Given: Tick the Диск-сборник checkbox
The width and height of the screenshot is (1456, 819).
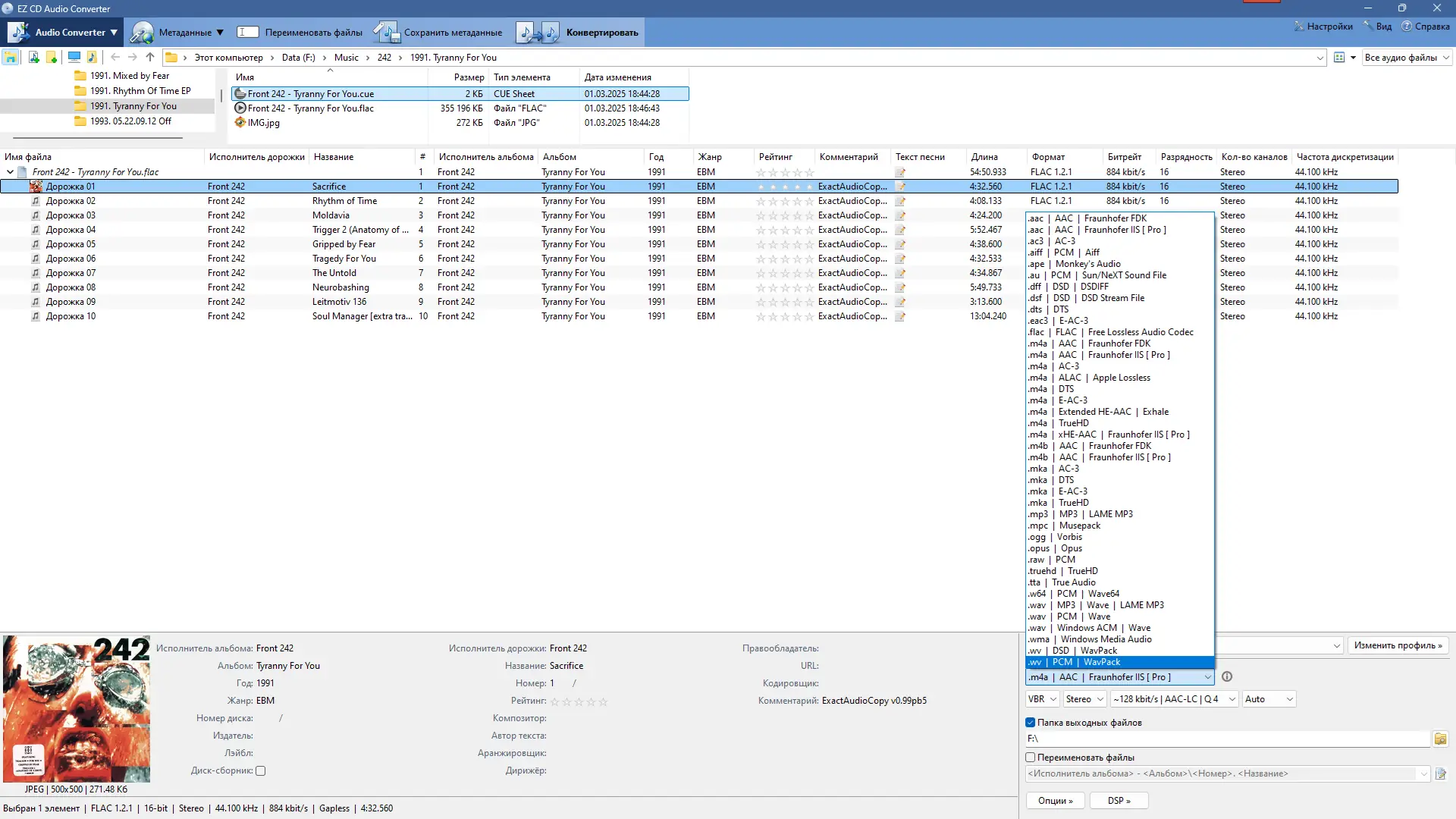Looking at the screenshot, I should click(x=261, y=771).
